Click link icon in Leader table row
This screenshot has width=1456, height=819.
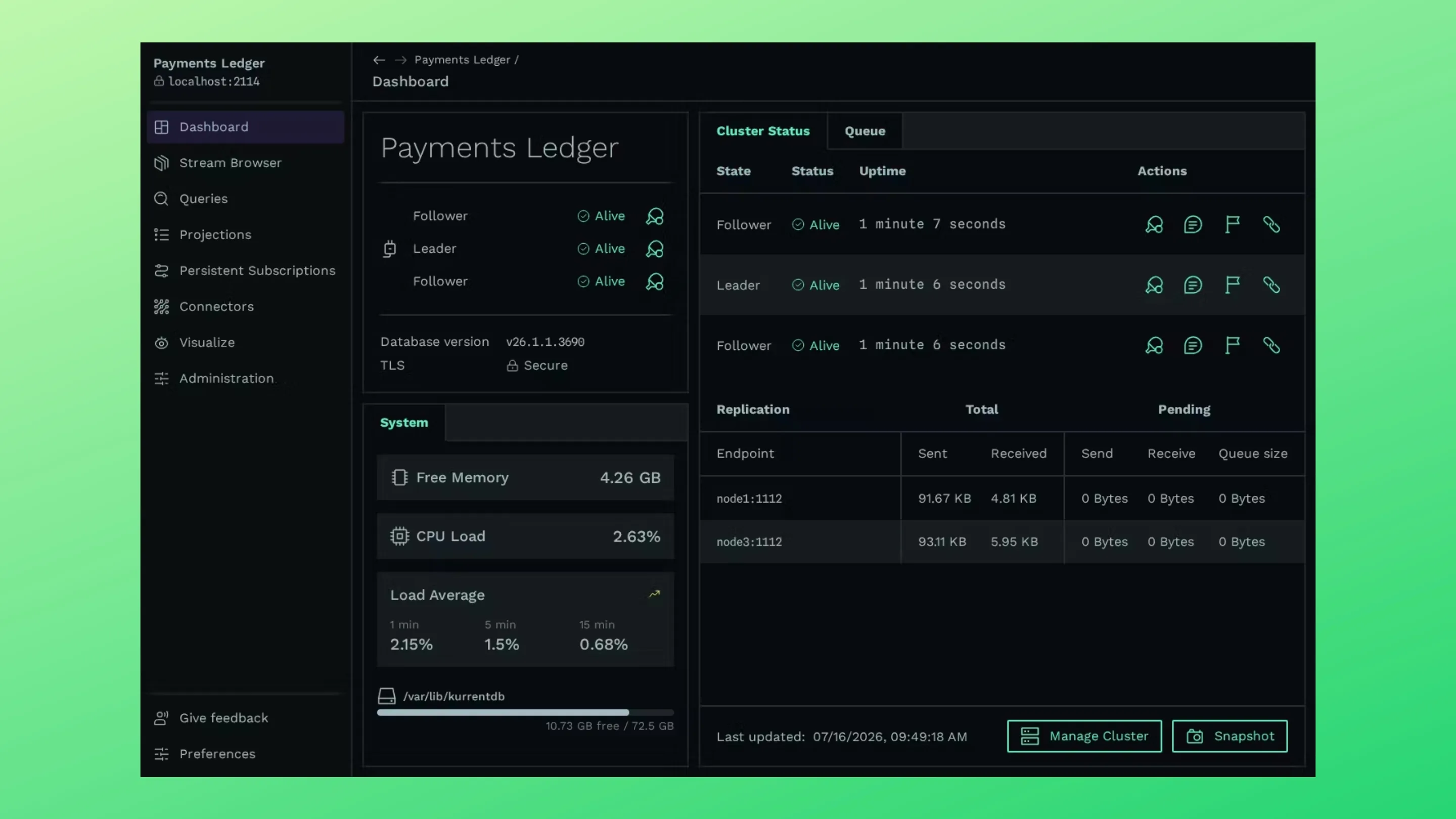(1272, 285)
